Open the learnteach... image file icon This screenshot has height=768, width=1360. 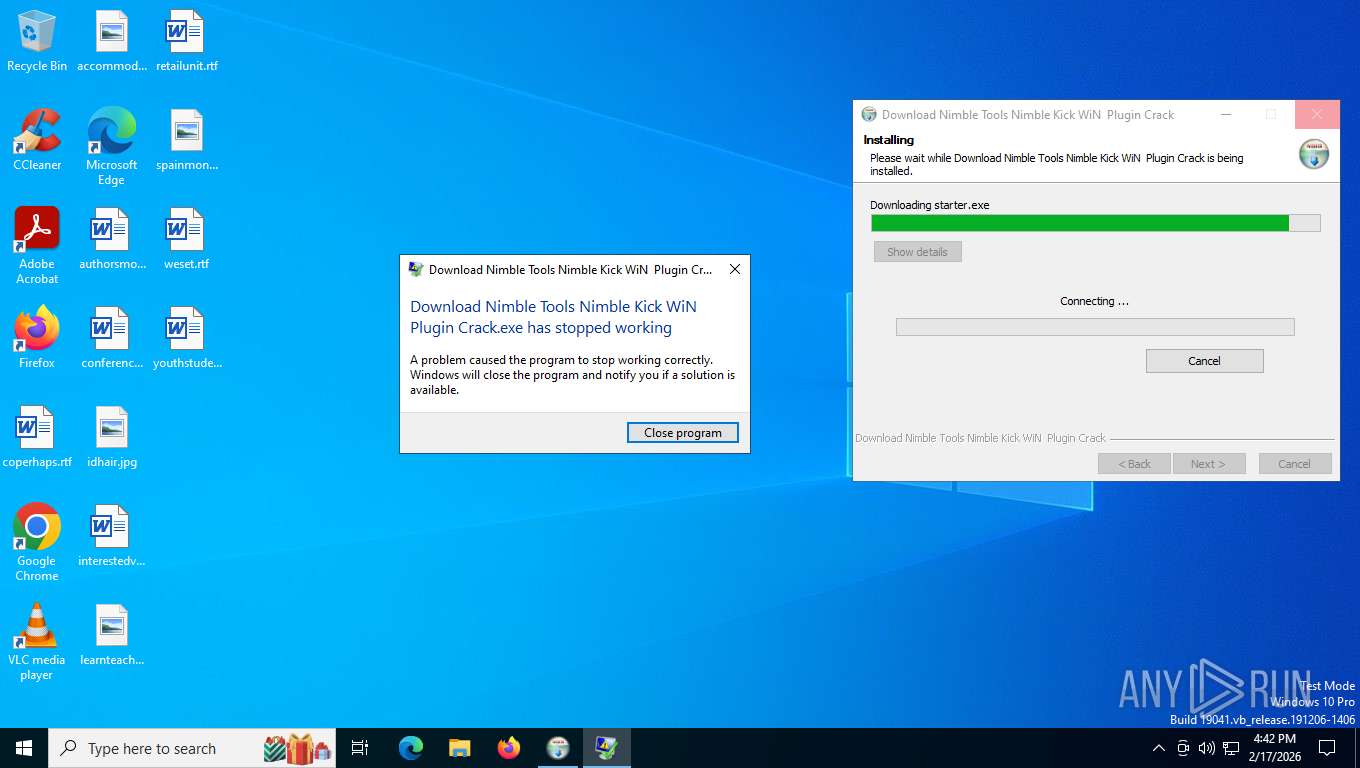coord(112,636)
